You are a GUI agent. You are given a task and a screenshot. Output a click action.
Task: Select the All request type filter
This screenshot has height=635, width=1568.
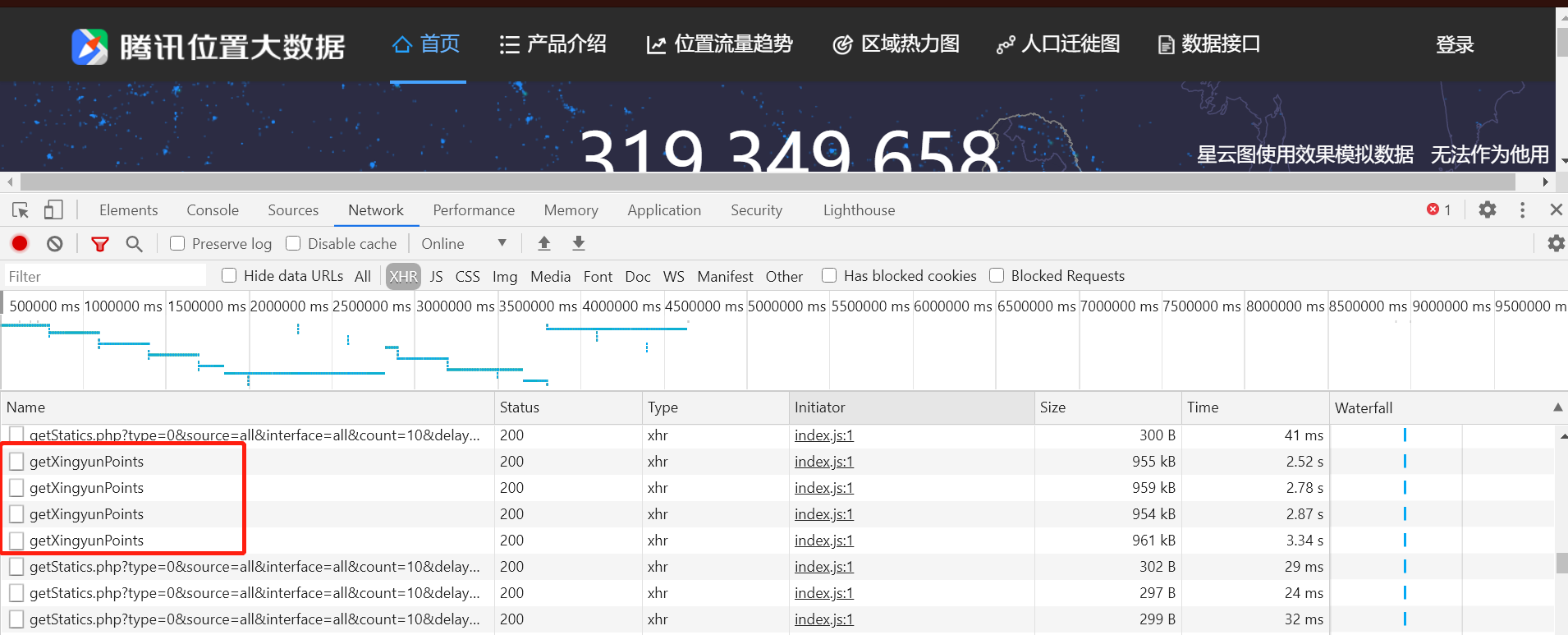click(363, 277)
